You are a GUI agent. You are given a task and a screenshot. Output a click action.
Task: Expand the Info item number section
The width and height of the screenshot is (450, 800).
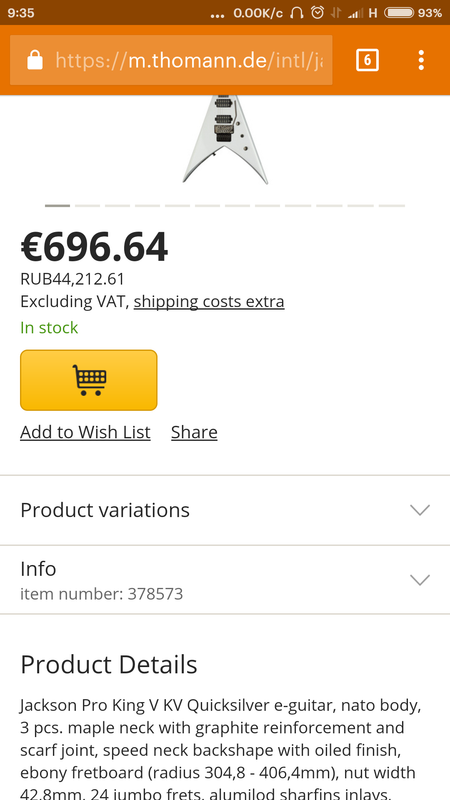click(225, 580)
